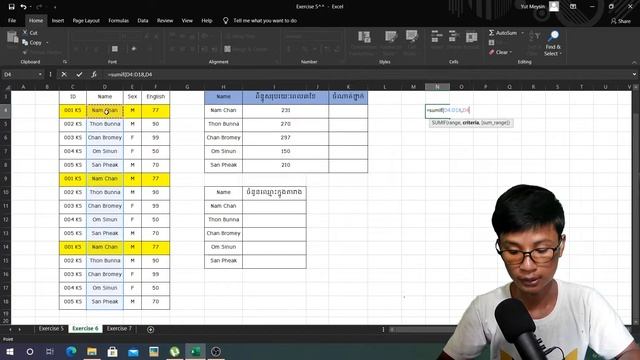This screenshot has width=640, height=360.
Task: Open Customize Quick Access Toolbar dropdown
Action: pos(55,7)
